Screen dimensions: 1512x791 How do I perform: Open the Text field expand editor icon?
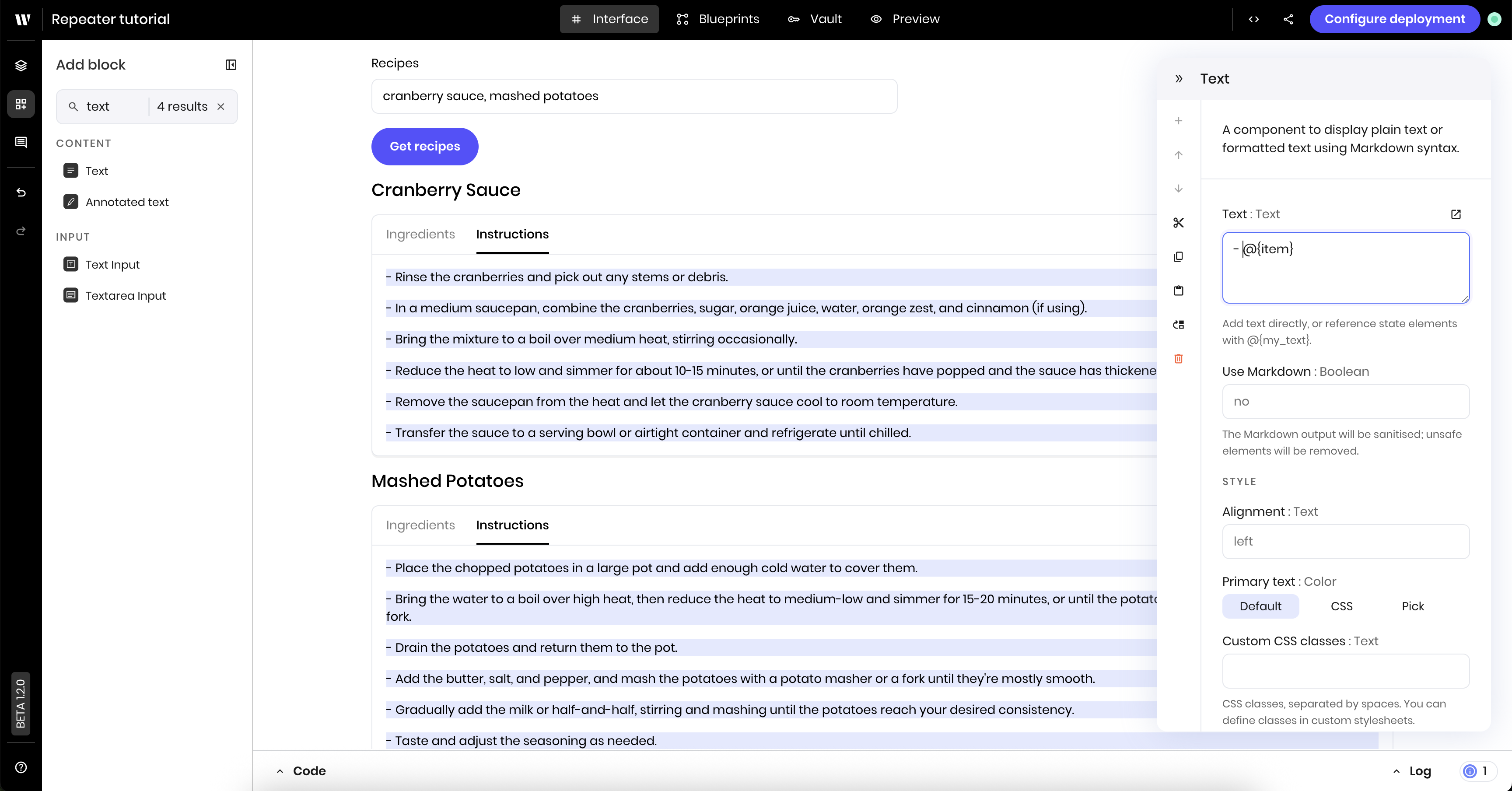coord(1456,214)
